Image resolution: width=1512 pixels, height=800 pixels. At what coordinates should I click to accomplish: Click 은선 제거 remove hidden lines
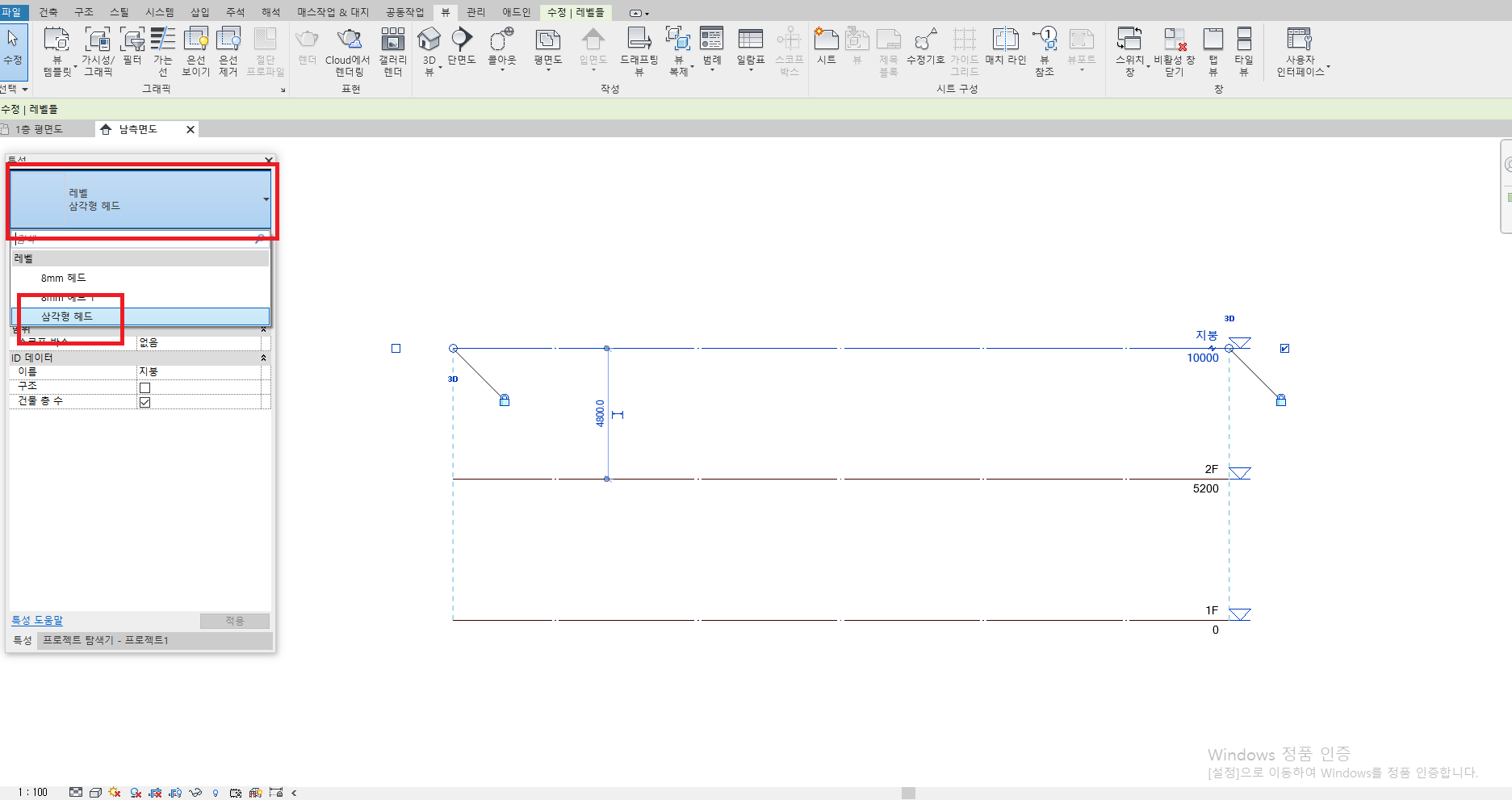pyautogui.click(x=228, y=52)
